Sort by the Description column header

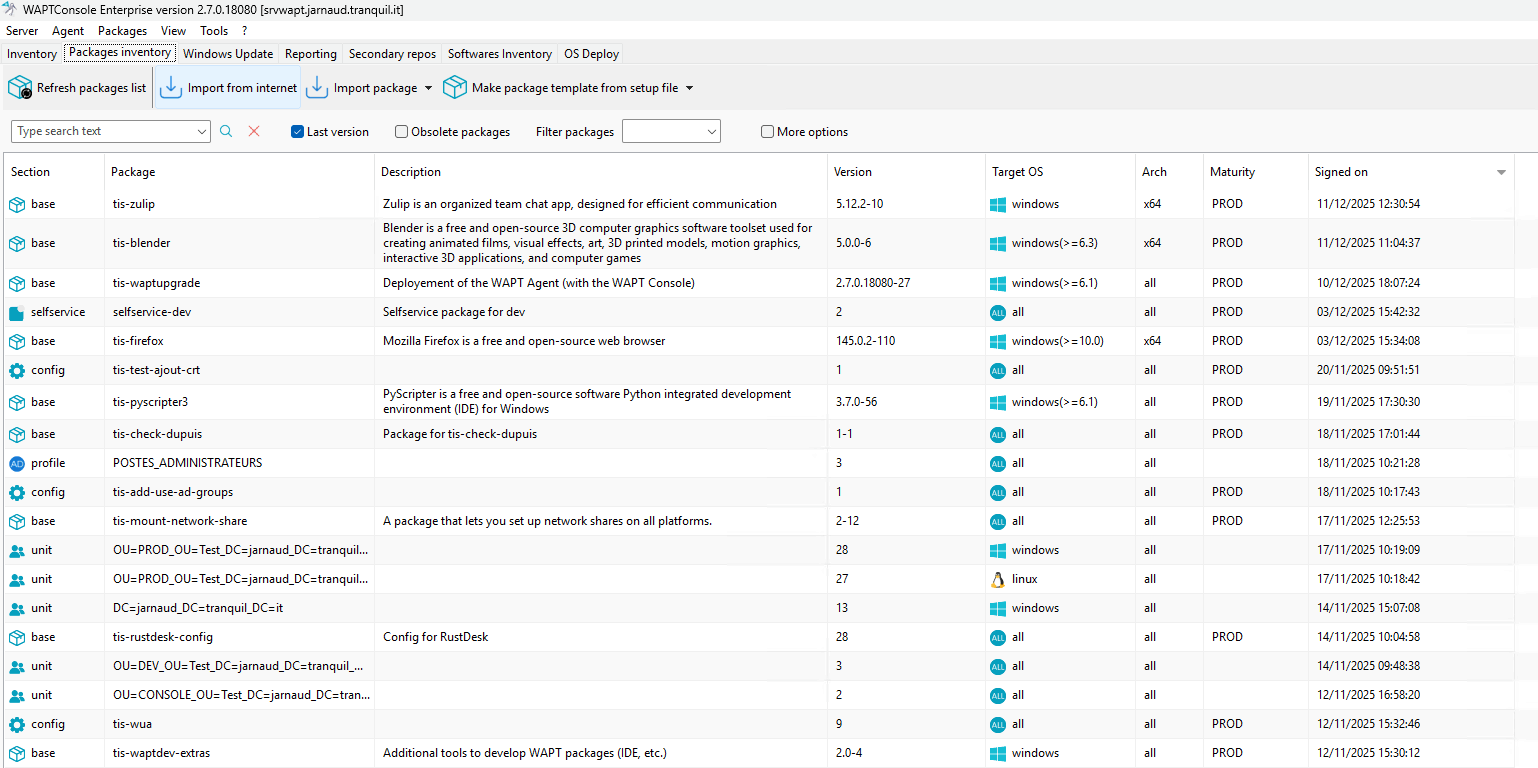pos(601,172)
